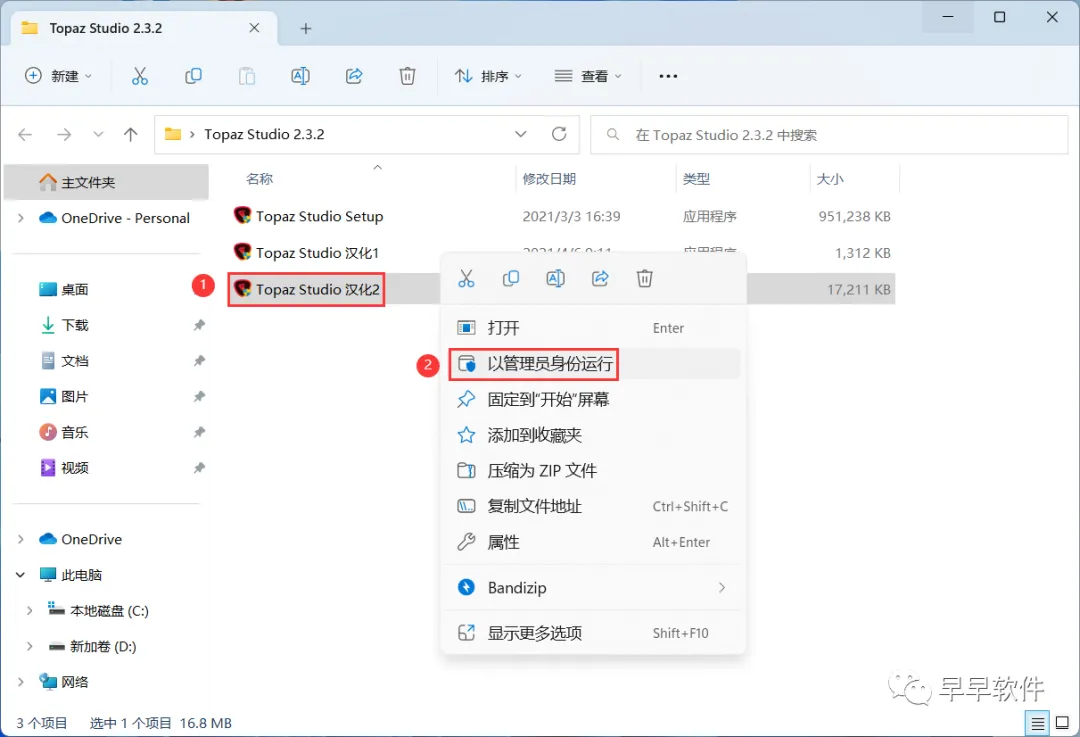Select 打开 (Open) in the context menu
The image size is (1080, 737).
pos(594,328)
